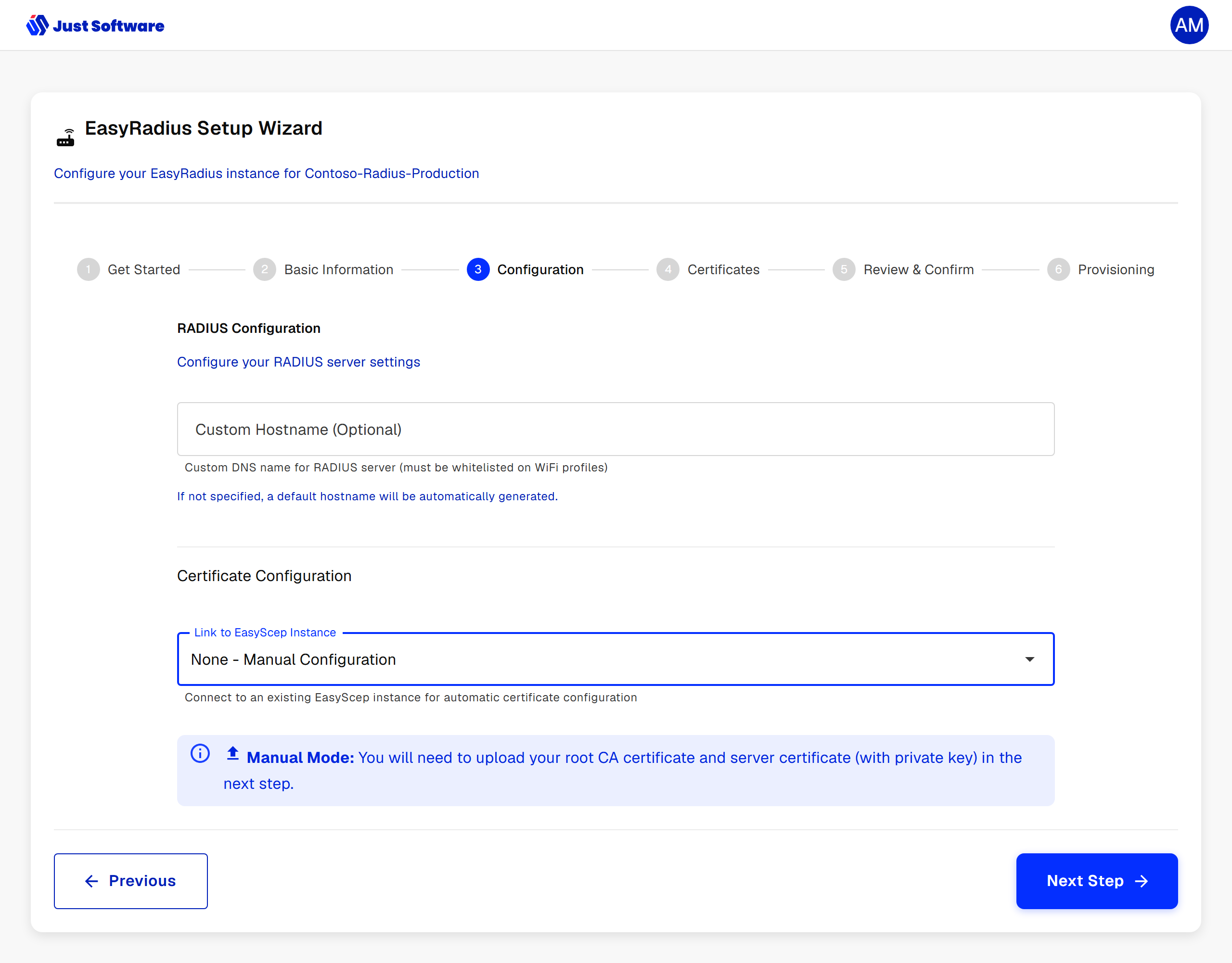Screen dimensions: 1232x963
Task: Click the default hostname auto-generated note
Action: point(367,496)
